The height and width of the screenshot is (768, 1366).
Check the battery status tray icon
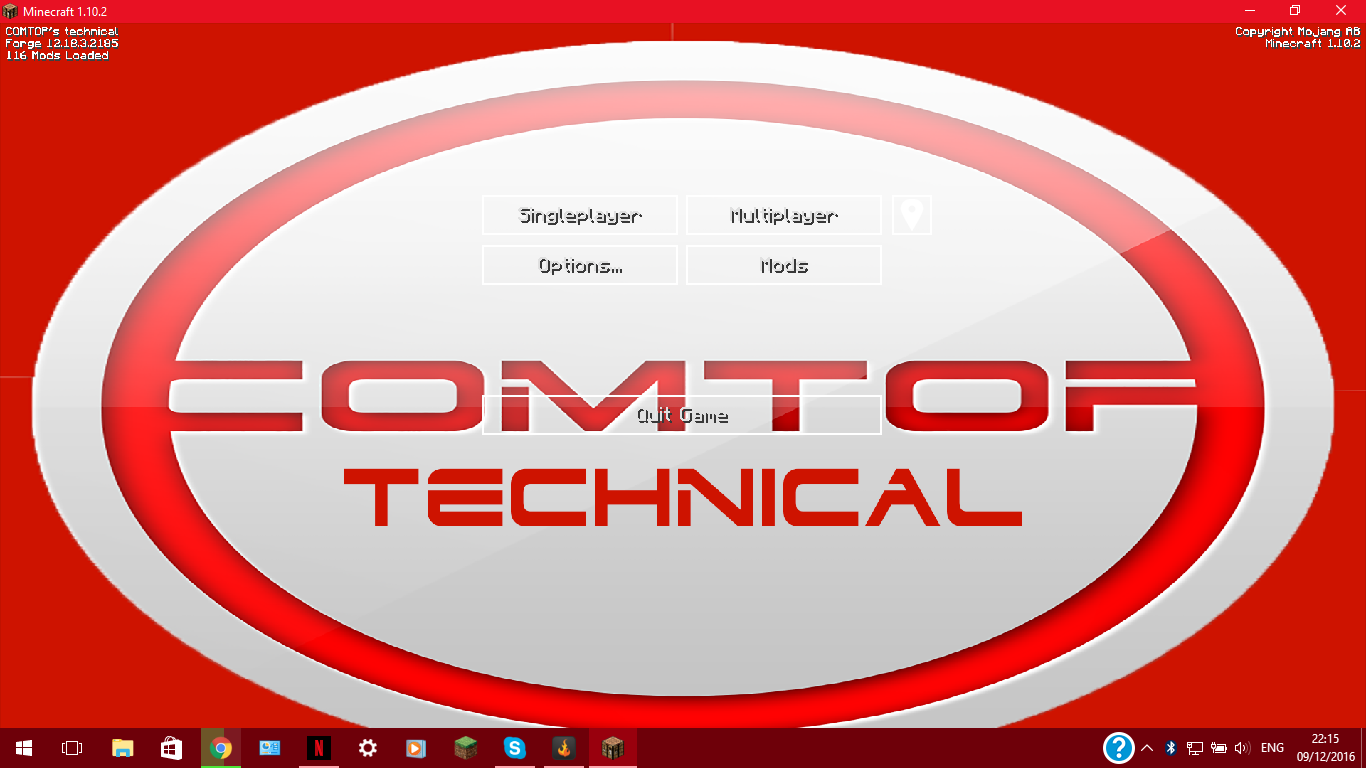1219,748
